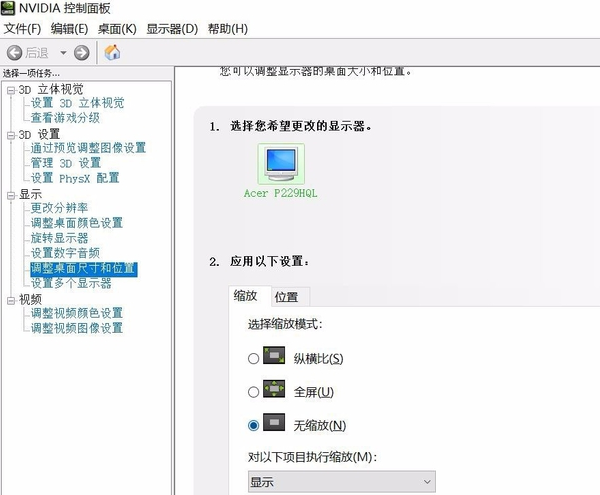Click the 纵横比 scaling mode icon

pyautogui.click(x=274, y=355)
